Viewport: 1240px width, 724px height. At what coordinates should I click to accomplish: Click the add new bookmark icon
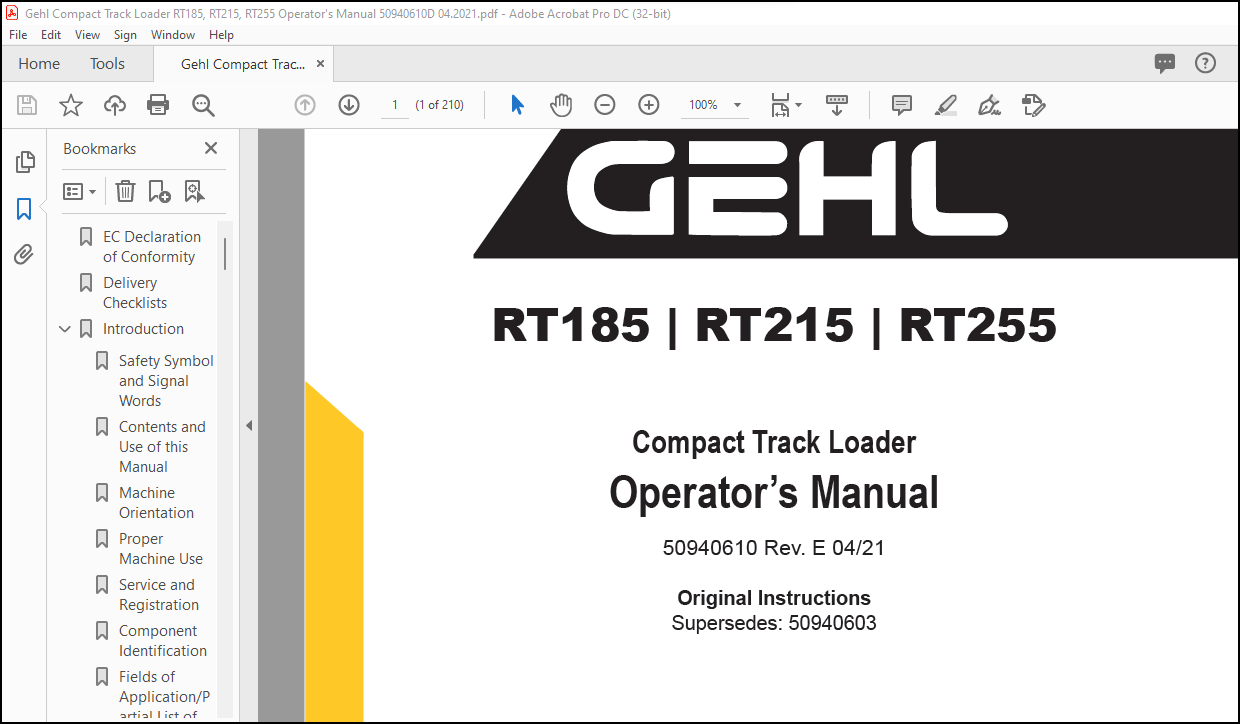159,191
